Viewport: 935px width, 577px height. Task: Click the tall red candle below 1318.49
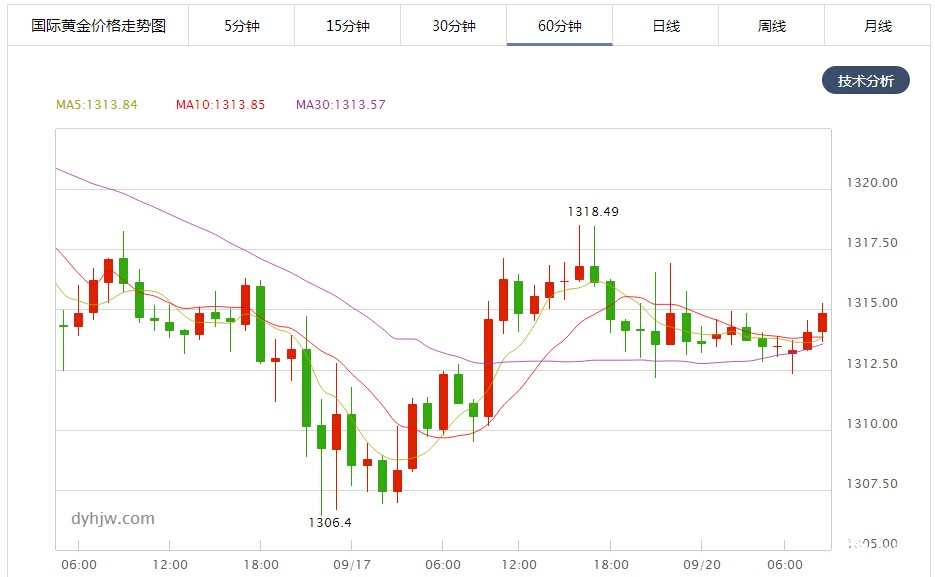(579, 273)
